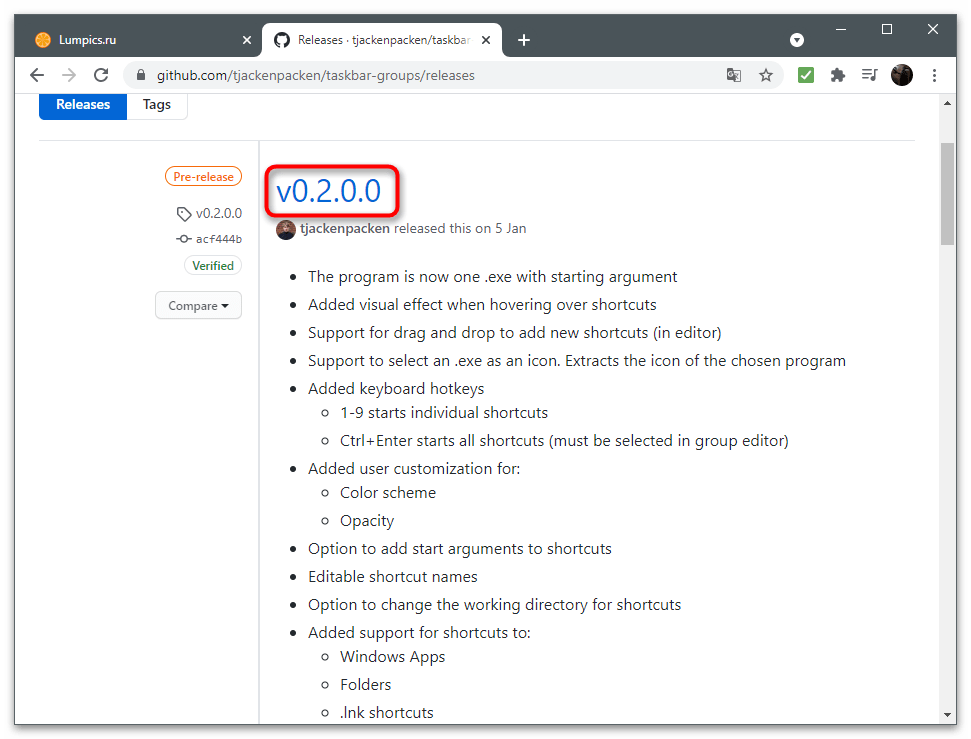This screenshot has height=739, width=971.
Task: Click text '.lnk shortcuts'
Action: point(386,712)
